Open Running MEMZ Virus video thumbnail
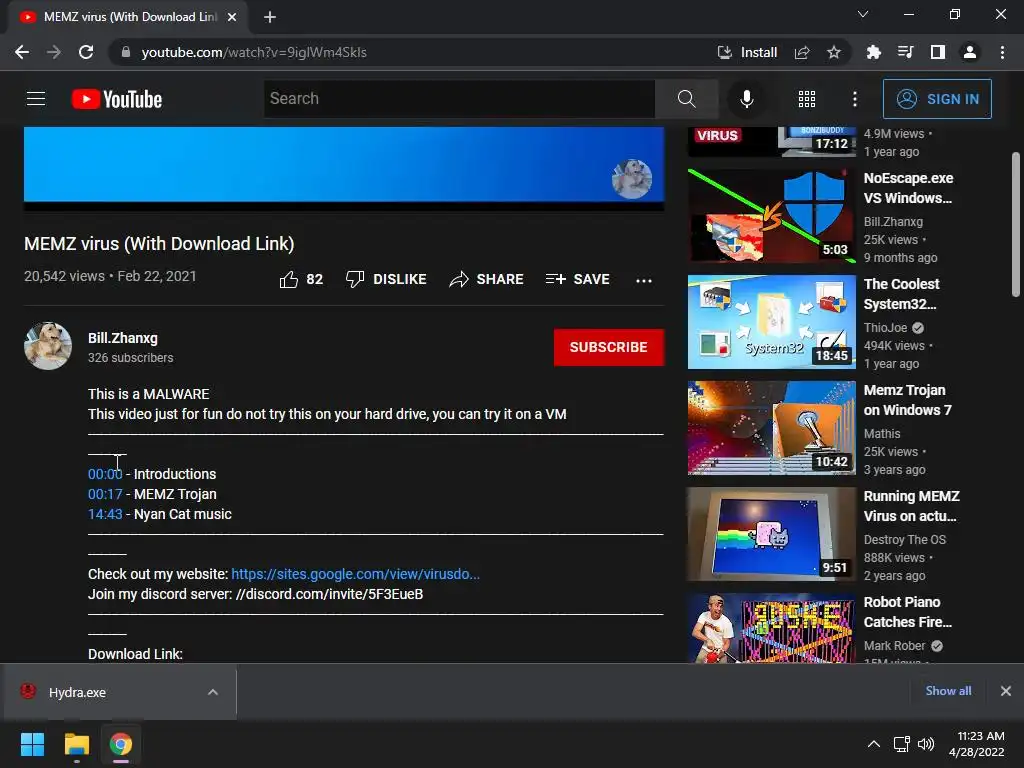Viewport: 1024px width, 768px height. point(771,534)
